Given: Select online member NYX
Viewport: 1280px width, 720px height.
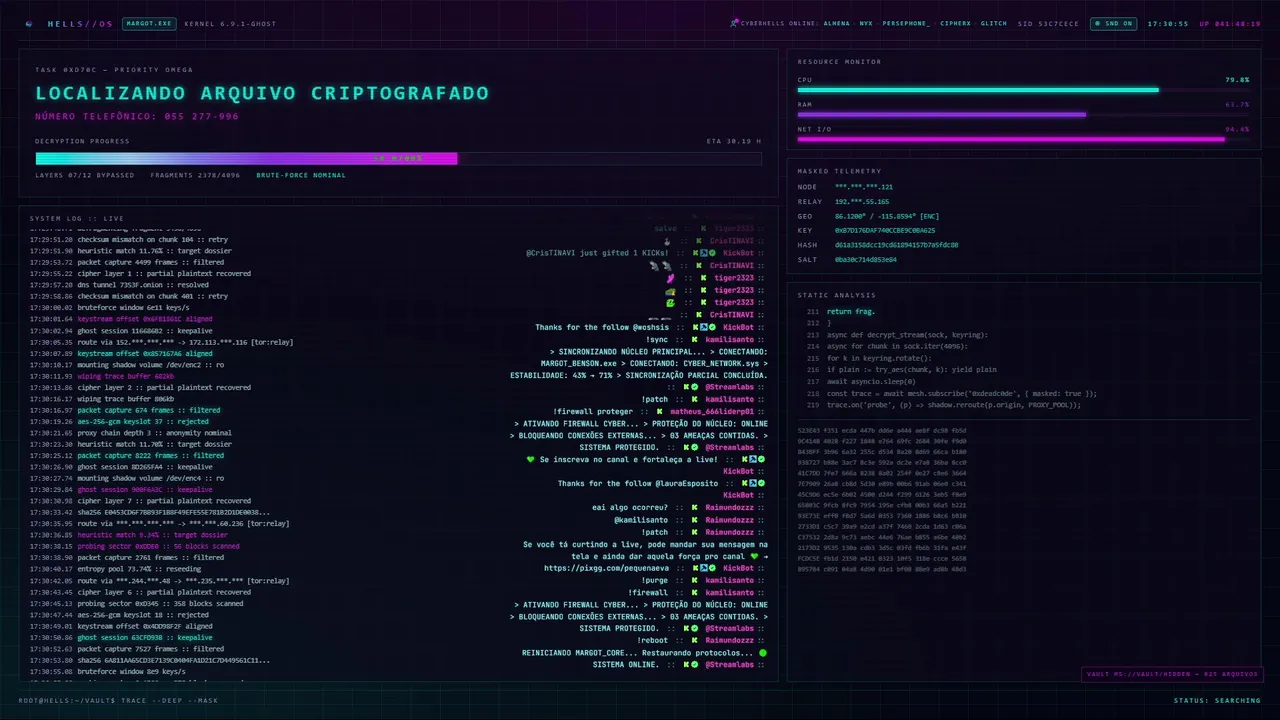Looking at the screenshot, I should coord(866,23).
